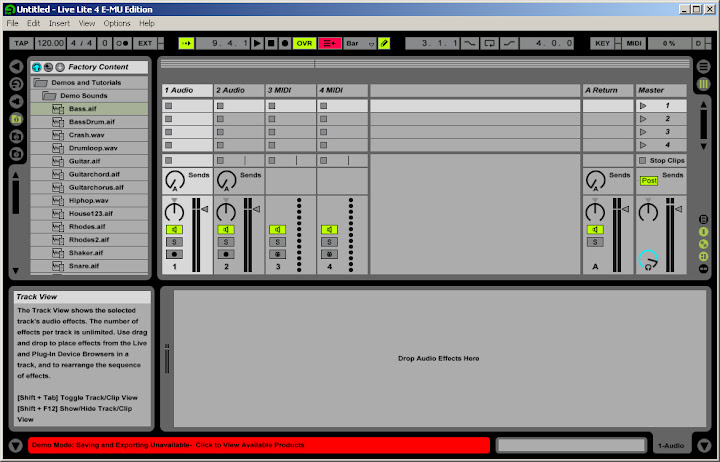Click the scene list scroll-down arrow
Image resolution: width=720 pixels, height=462 pixels.
tap(703, 146)
